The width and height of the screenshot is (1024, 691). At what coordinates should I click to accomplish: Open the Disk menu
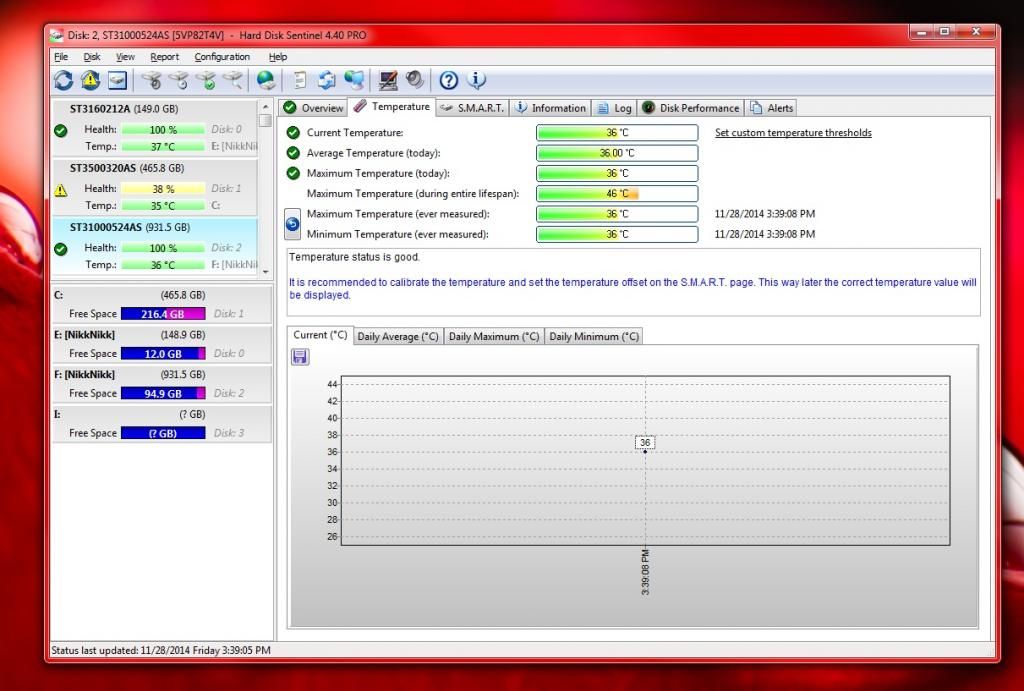click(91, 57)
